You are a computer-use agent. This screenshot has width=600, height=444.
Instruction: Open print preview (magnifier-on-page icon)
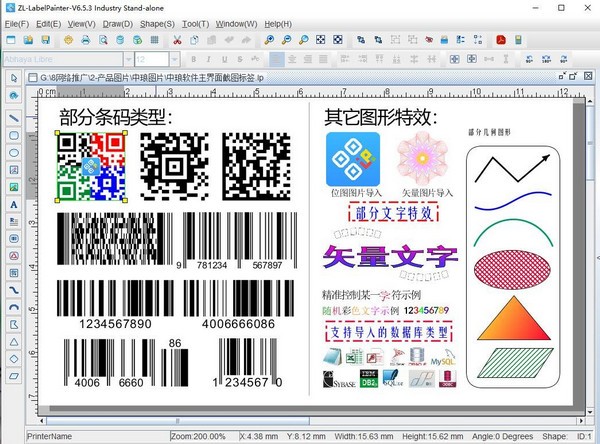[x=103, y=40]
